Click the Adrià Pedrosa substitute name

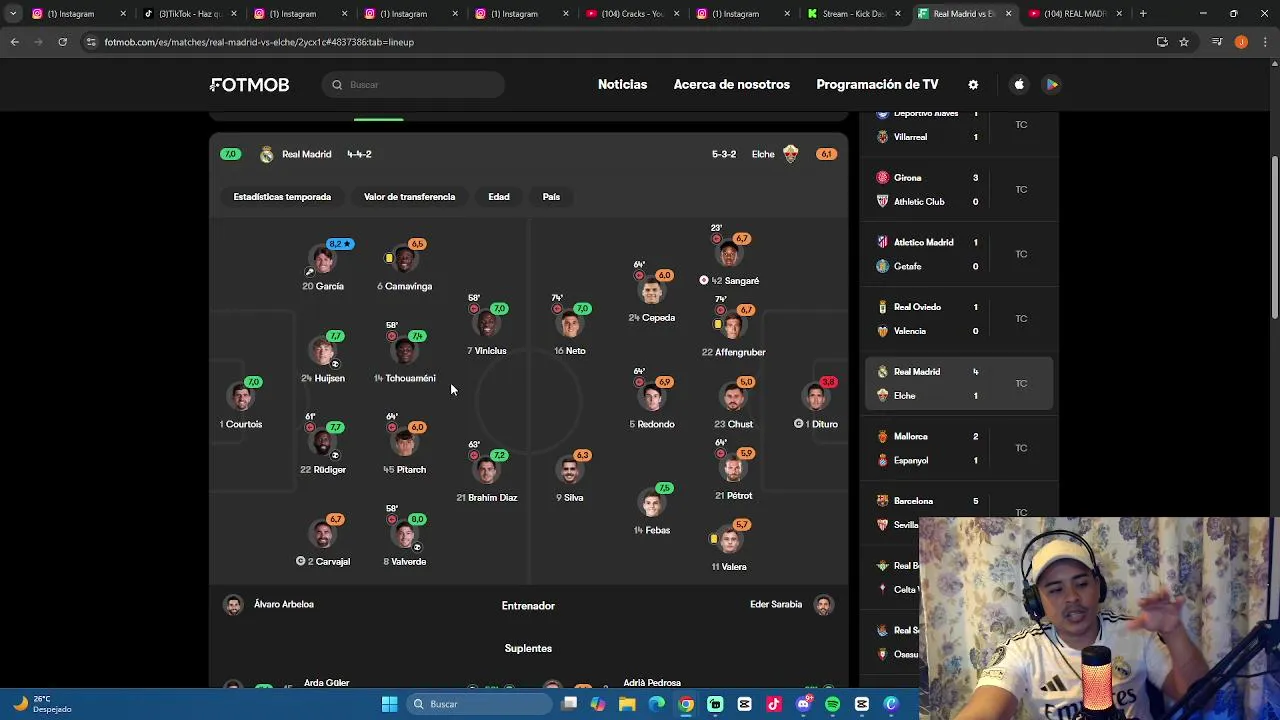pos(652,683)
